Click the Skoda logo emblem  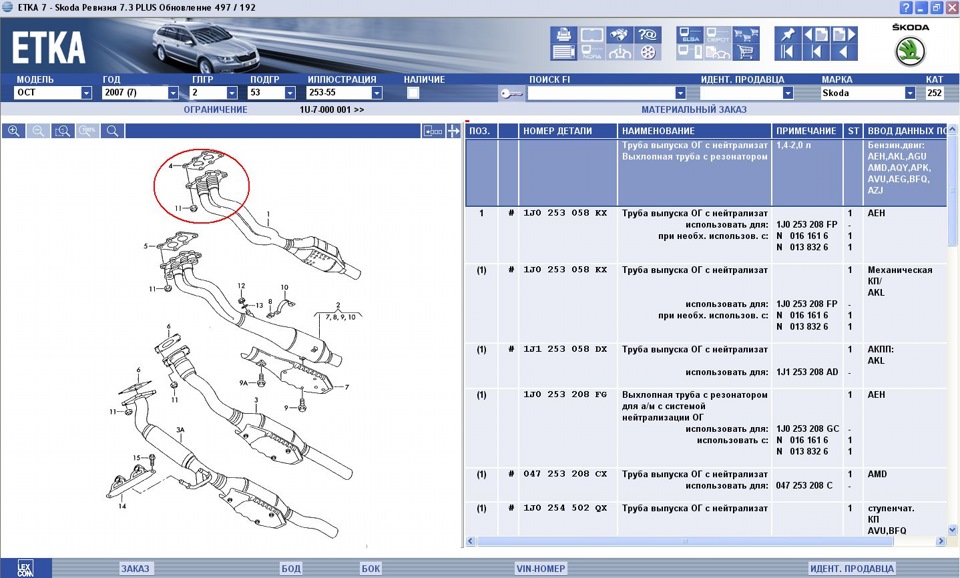tap(910, 51)
